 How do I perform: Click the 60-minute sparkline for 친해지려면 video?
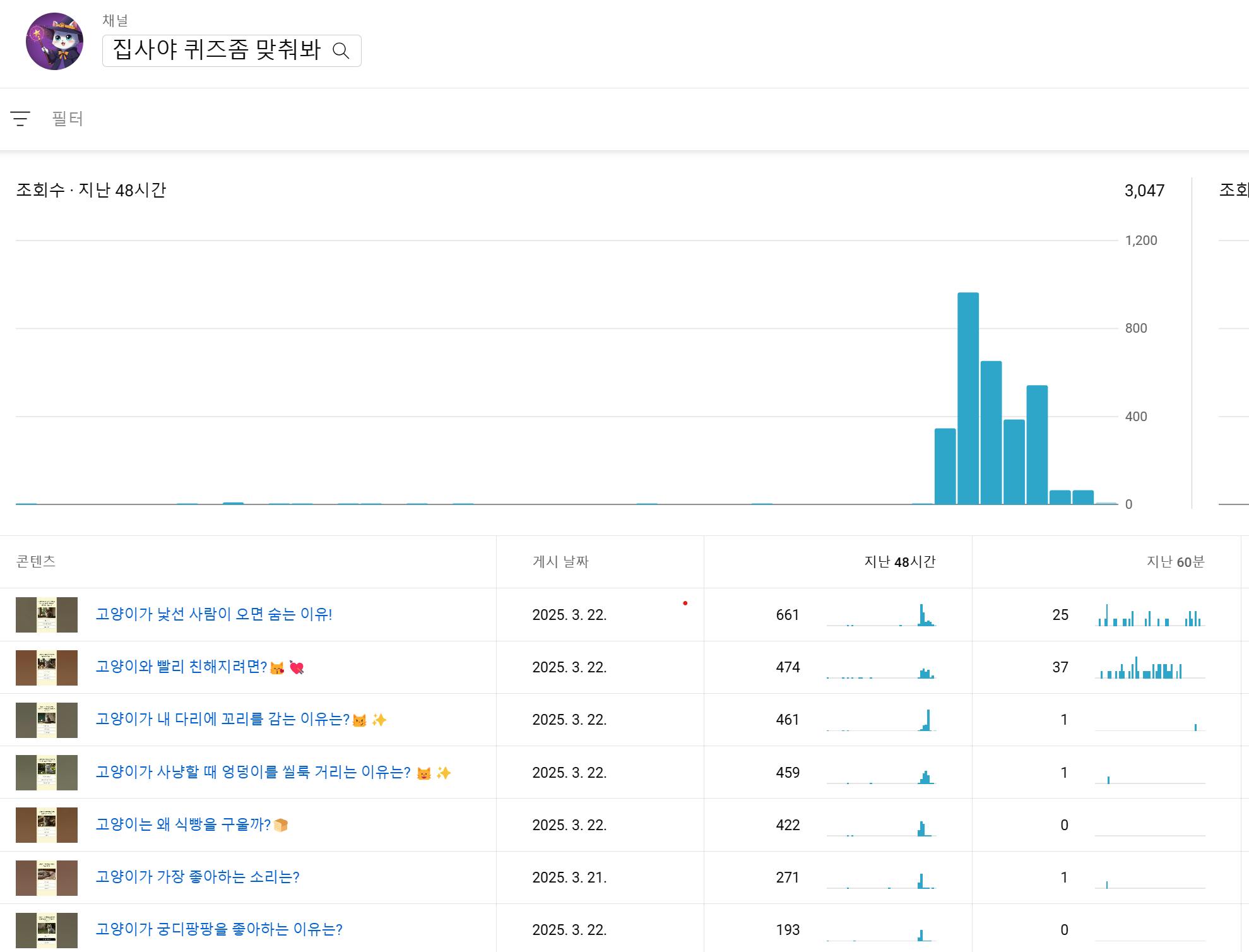1150,668
